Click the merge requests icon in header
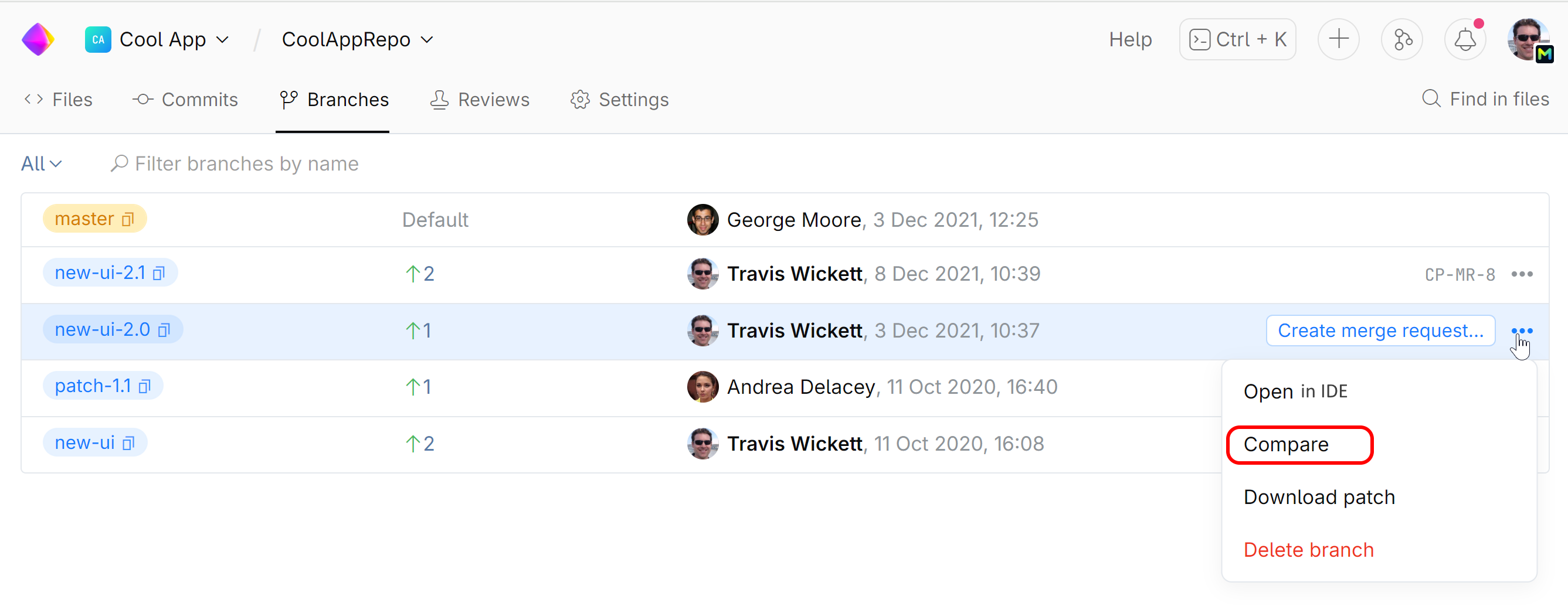Image resolution: width=1568 pixels, height=613 pixels. coord(1401,39)
